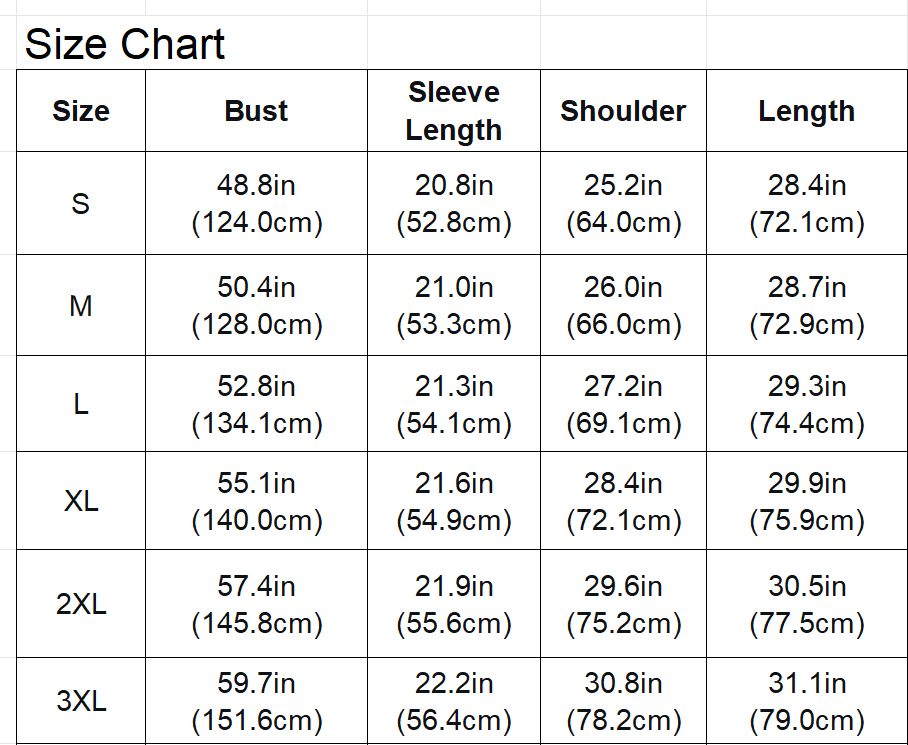Click the XL size row label
The width and height of the screenshot is (908, 745).
pos(81,501)
